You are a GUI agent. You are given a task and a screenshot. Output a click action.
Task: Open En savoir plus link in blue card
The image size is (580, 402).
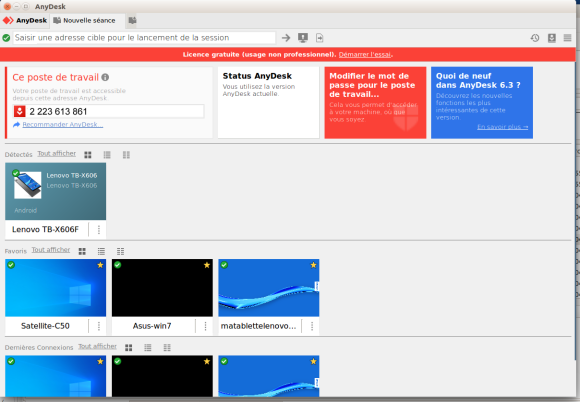click(502, 127)
